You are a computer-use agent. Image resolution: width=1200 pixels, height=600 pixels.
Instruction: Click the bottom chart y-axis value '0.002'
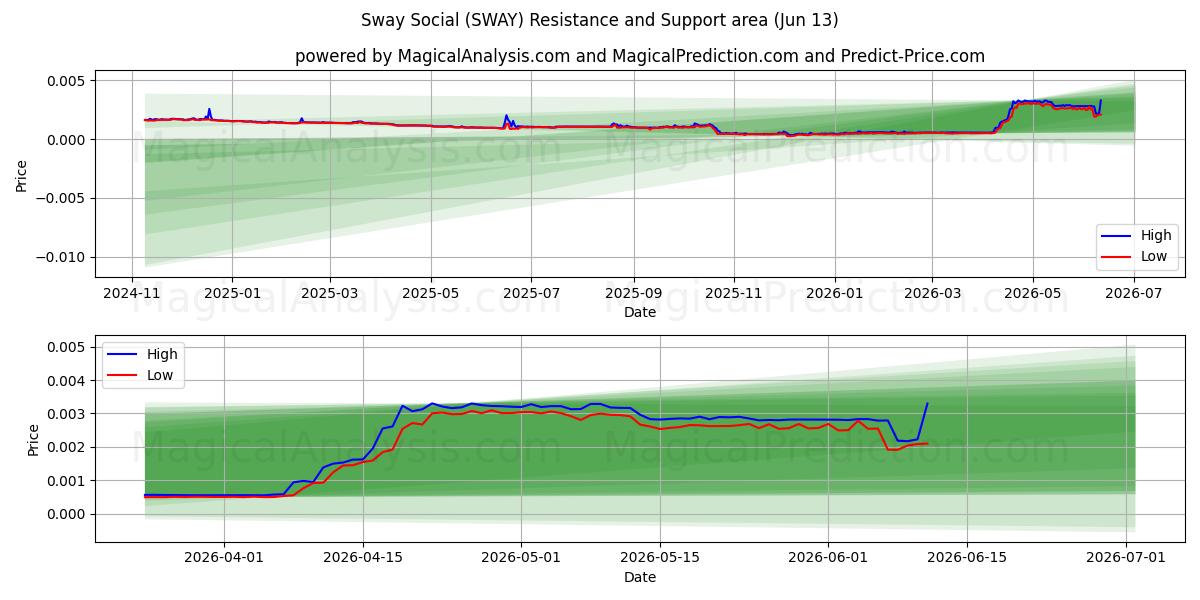click(x=68, y=448)
